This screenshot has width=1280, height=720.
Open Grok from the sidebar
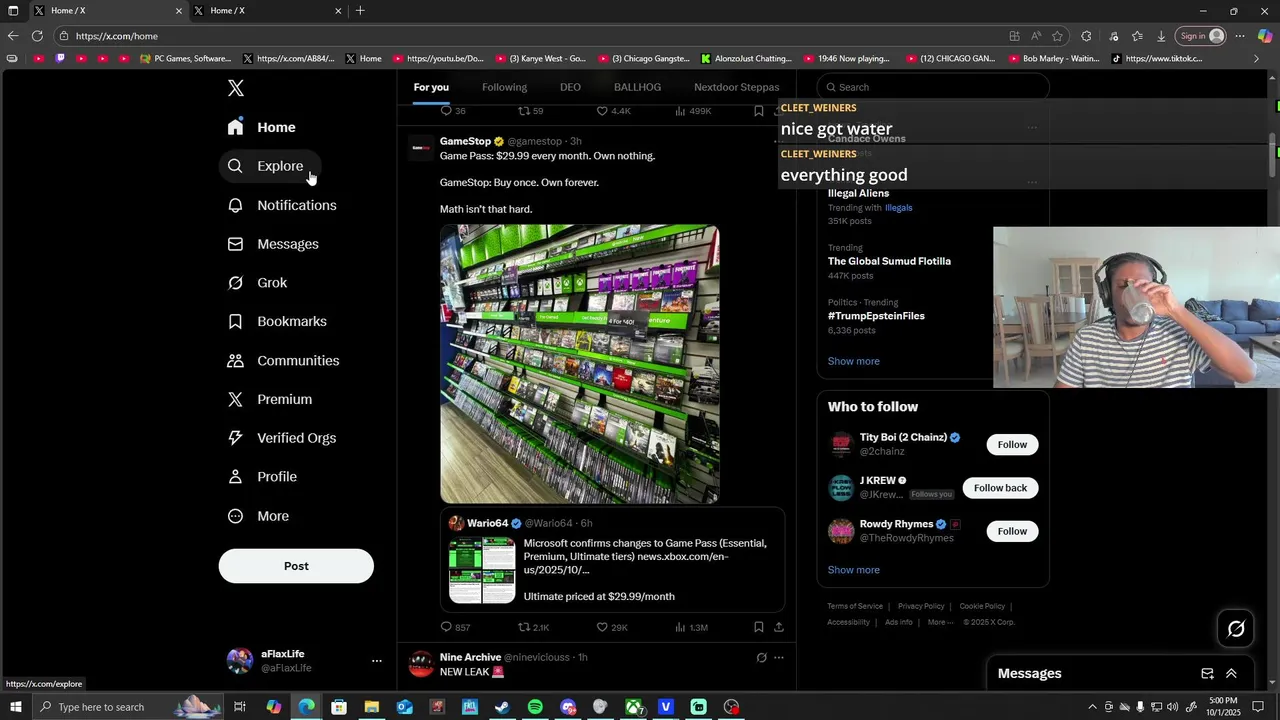coord(258,283)
